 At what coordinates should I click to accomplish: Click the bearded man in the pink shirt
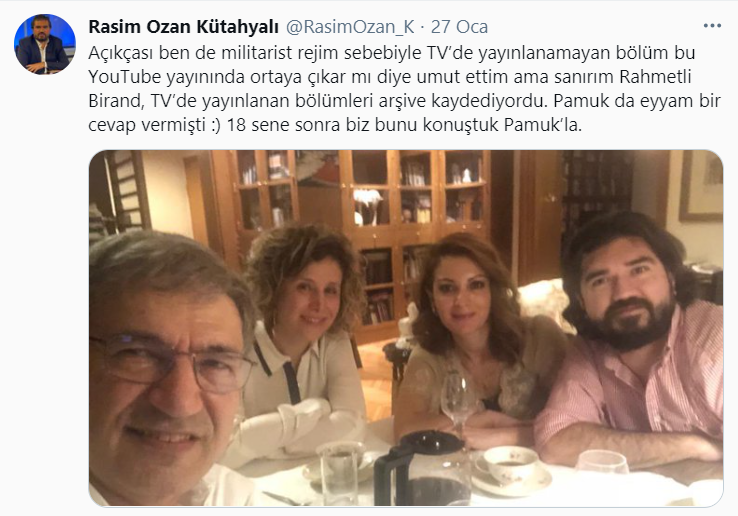coord(633,339)
